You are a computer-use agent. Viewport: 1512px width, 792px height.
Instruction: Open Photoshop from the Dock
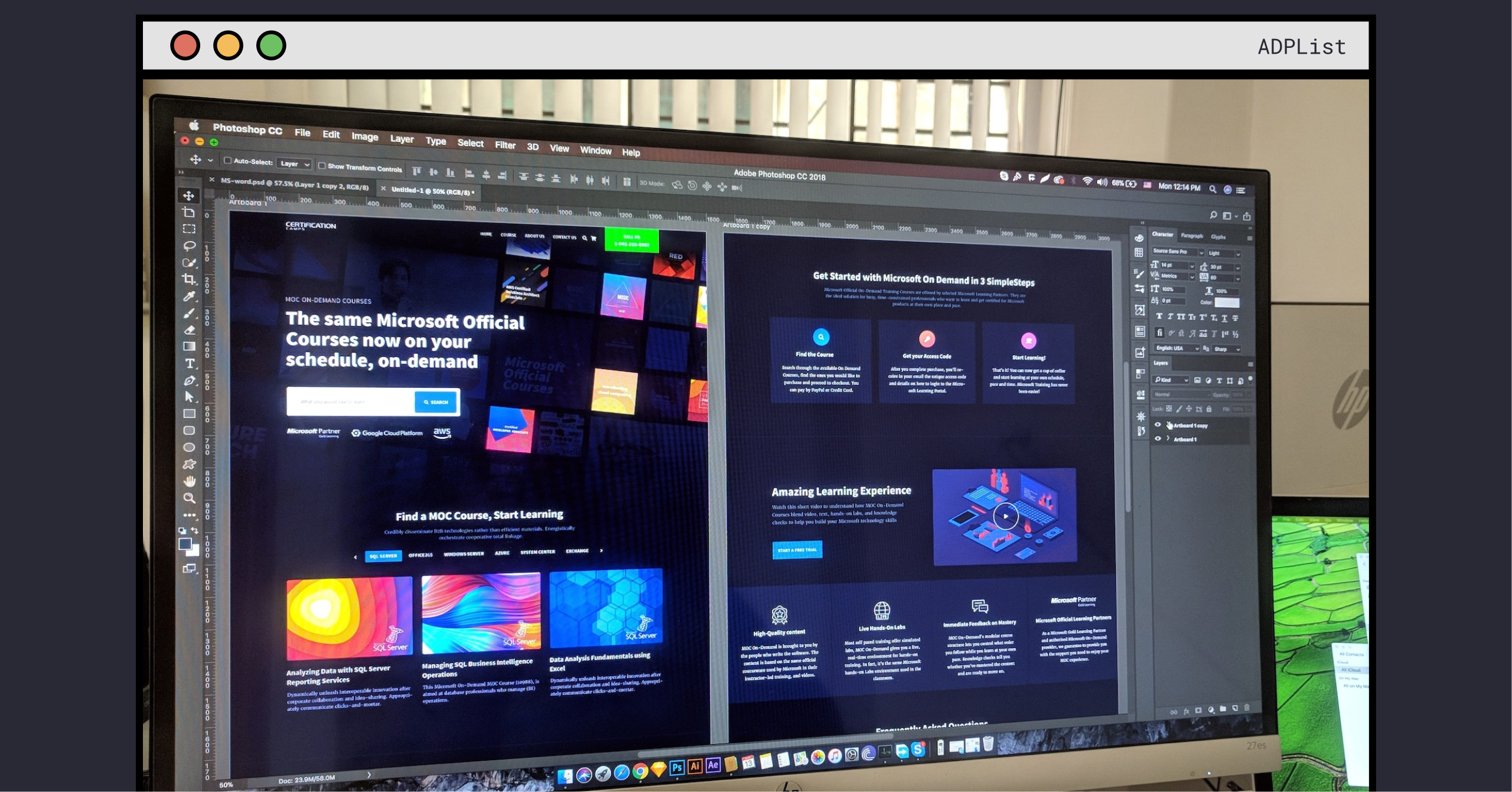(677, 767)
